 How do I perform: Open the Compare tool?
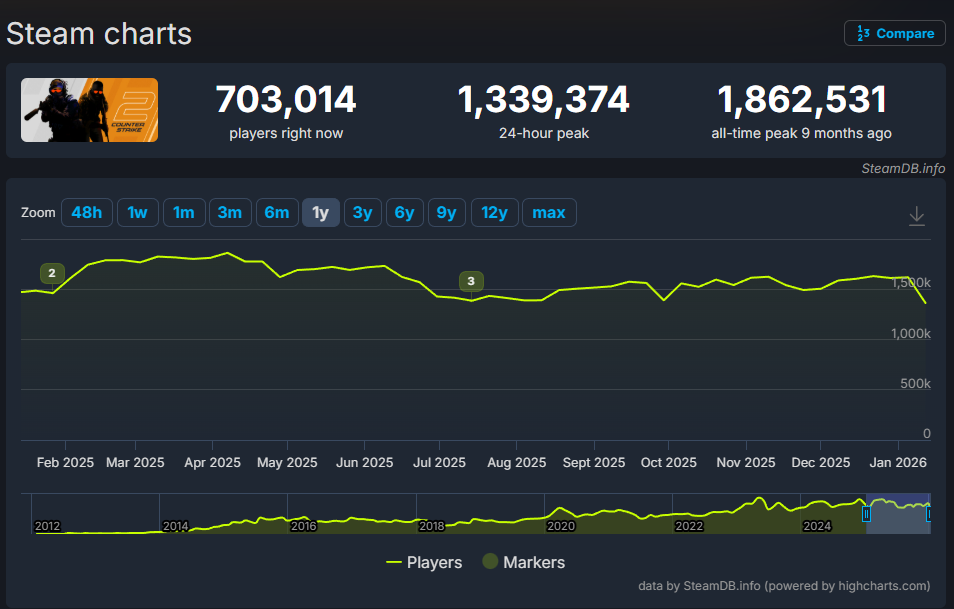pos(894,33)
